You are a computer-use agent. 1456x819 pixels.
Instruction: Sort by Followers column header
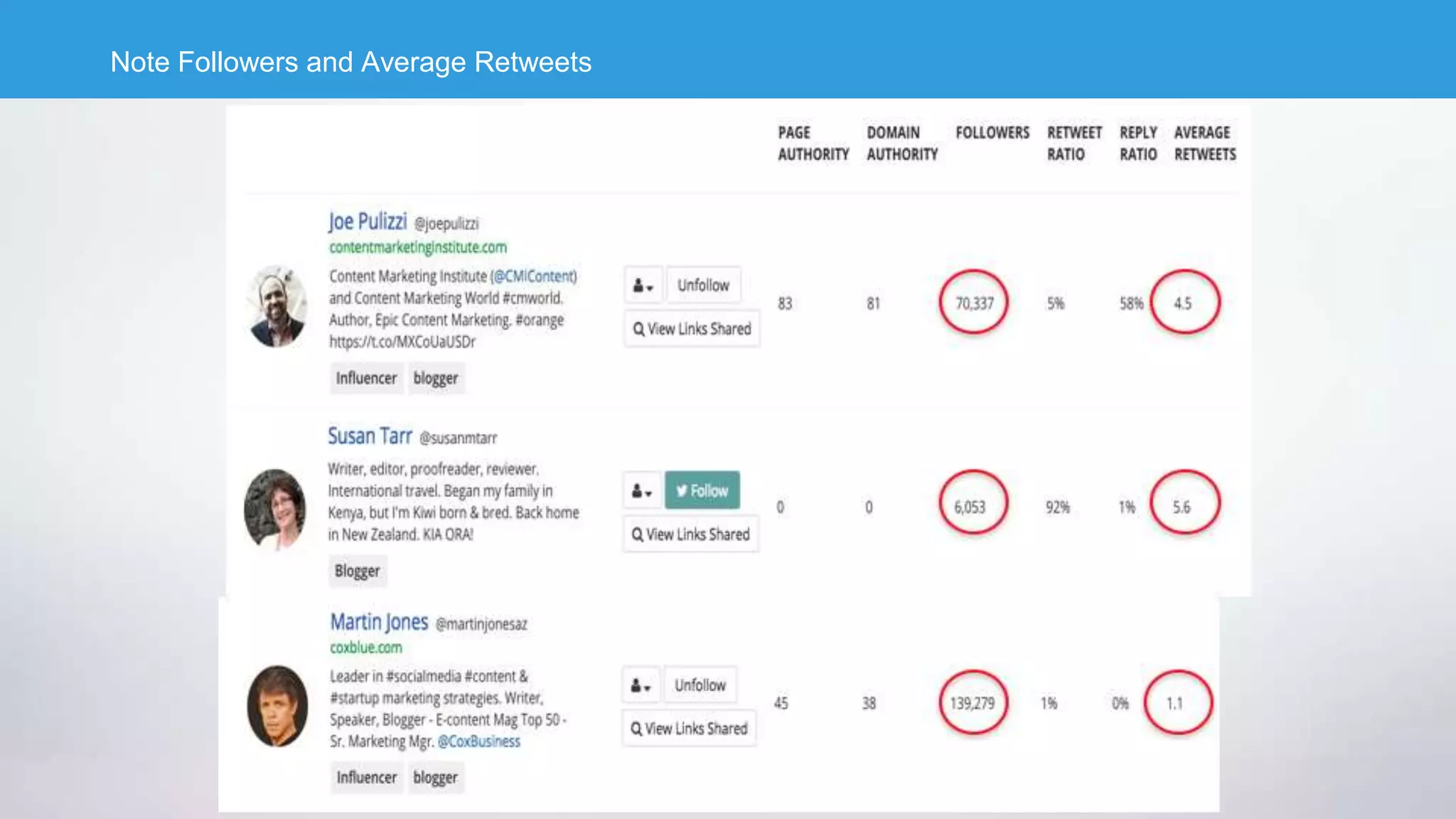click(992, 133)
